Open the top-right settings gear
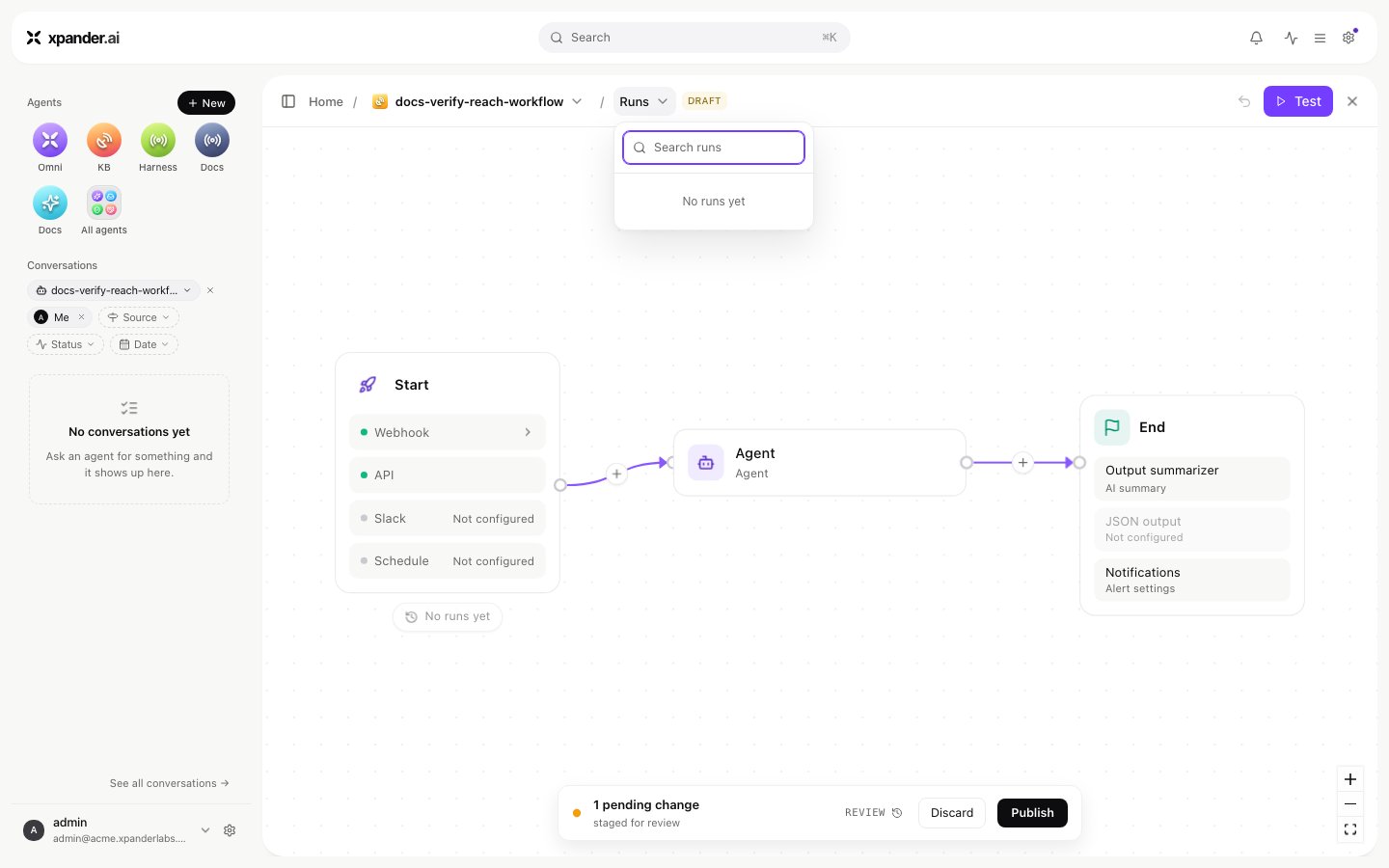This screenshot has width=1389, height=868. [x=1348, y=38]
